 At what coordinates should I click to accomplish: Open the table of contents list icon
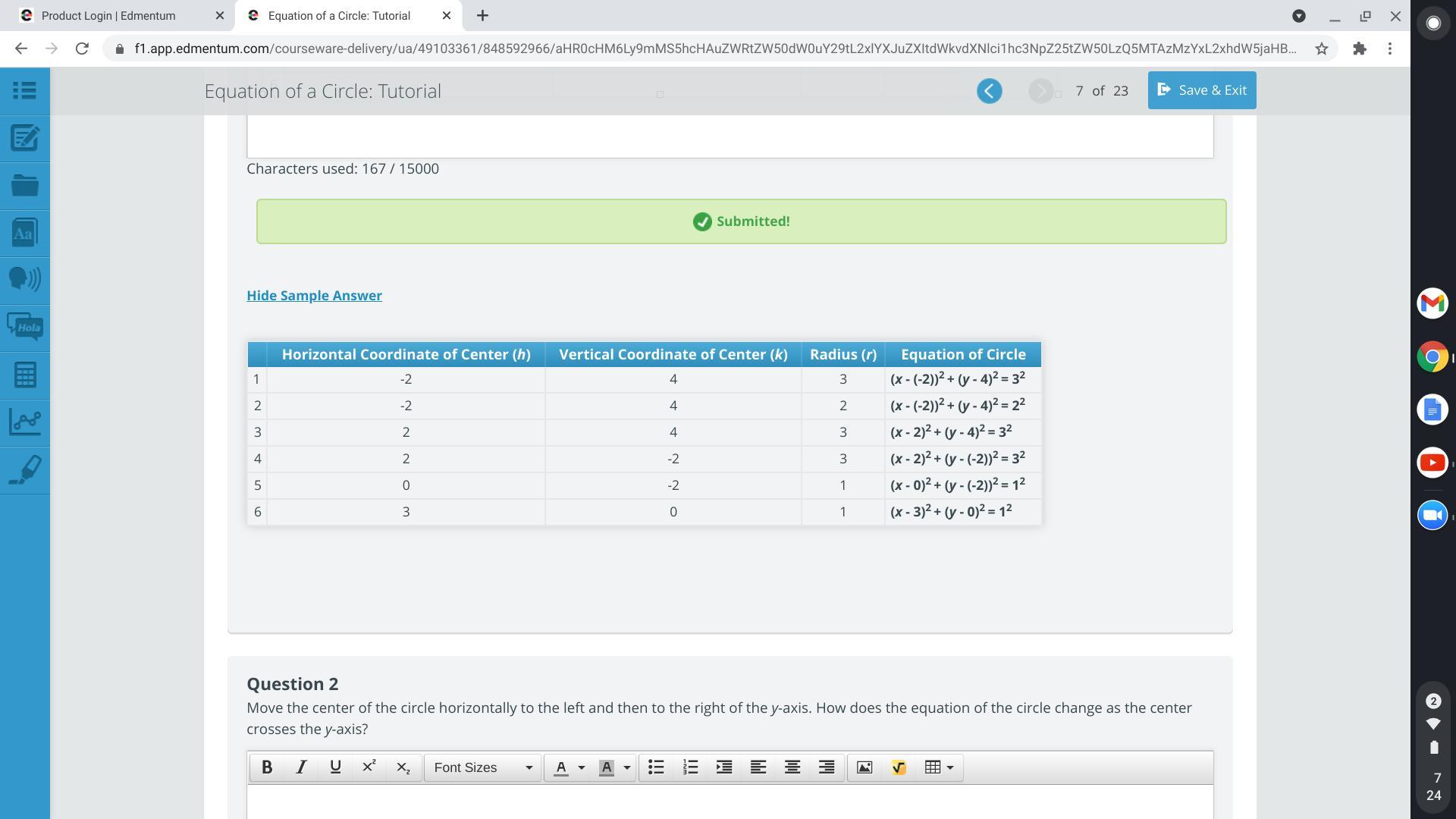point(24,91)
